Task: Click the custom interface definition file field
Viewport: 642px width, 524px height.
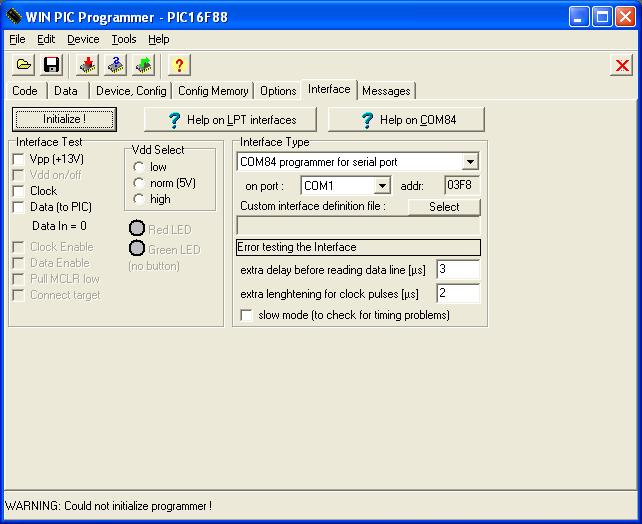Action: click(x=358, y=226)
